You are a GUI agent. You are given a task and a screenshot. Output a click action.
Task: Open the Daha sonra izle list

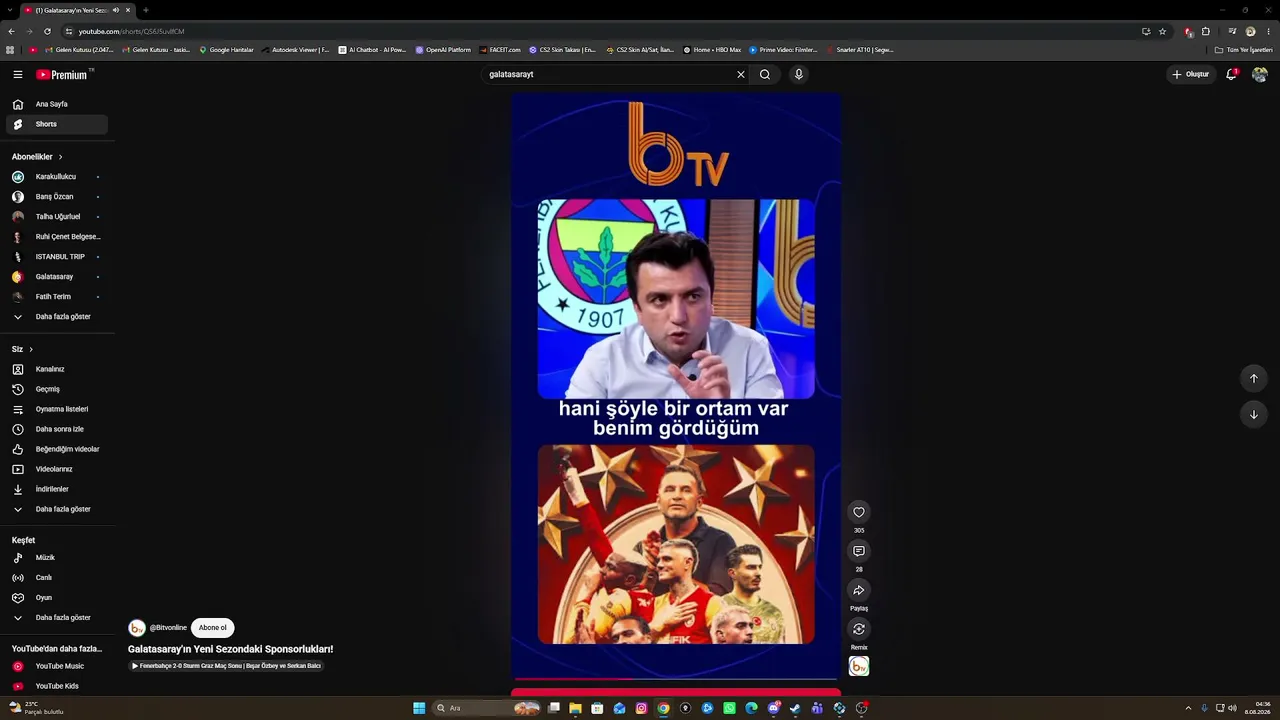[x=57, y=429]
